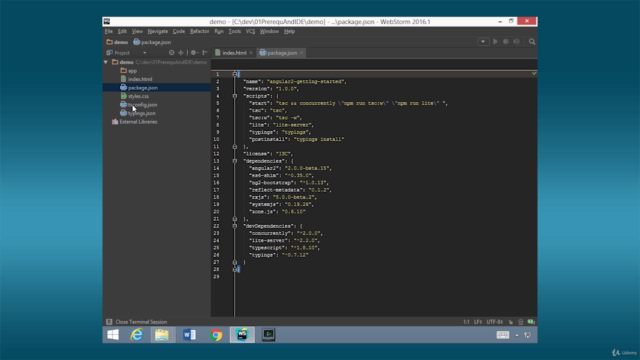Open the File menu
The width and height of the screenshot is (640, 360).
pyautogui.click(x=109, y=31)
